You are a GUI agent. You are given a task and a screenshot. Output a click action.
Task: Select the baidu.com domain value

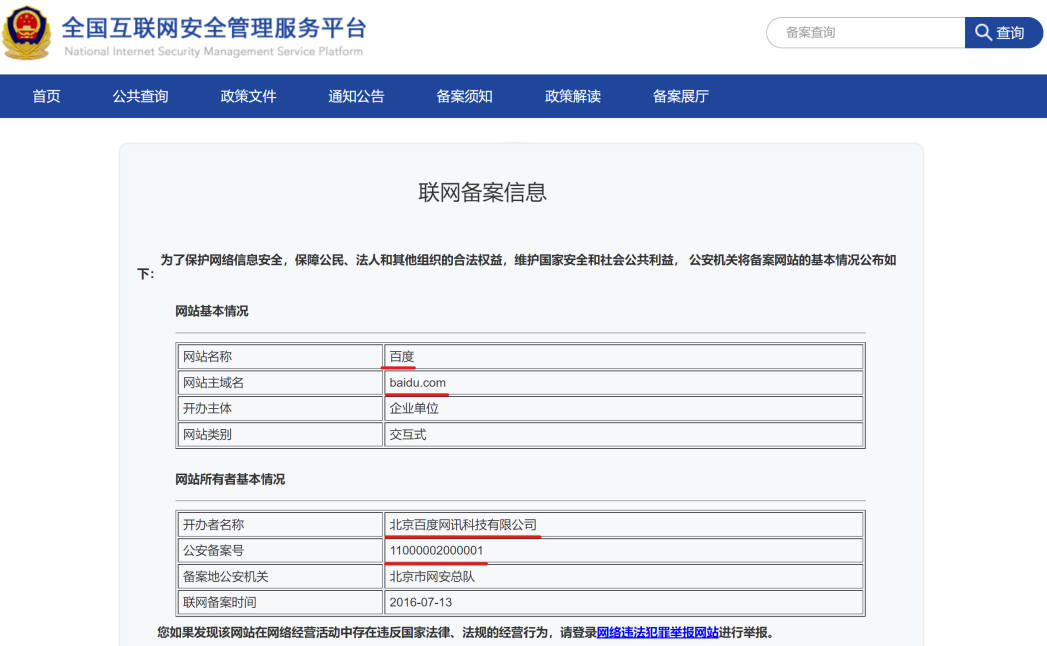pos(417,383)
